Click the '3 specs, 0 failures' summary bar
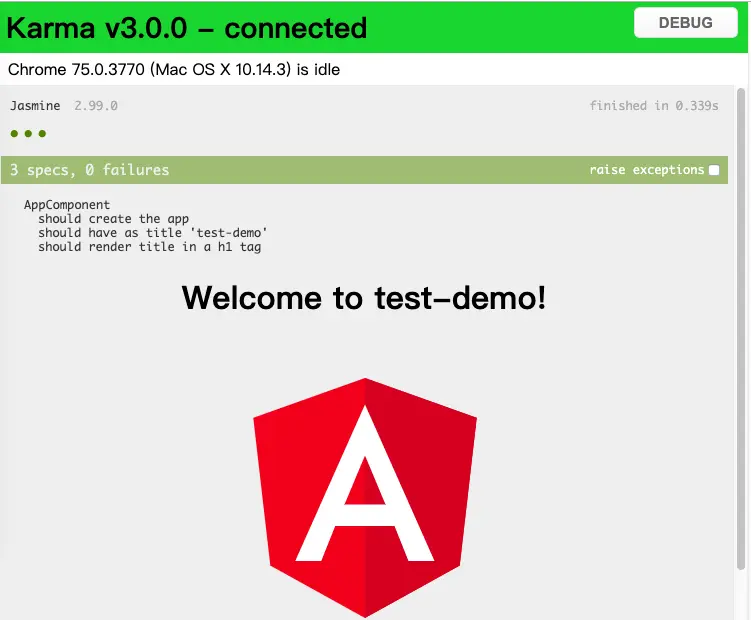The image size is (751, 620). 364,170
